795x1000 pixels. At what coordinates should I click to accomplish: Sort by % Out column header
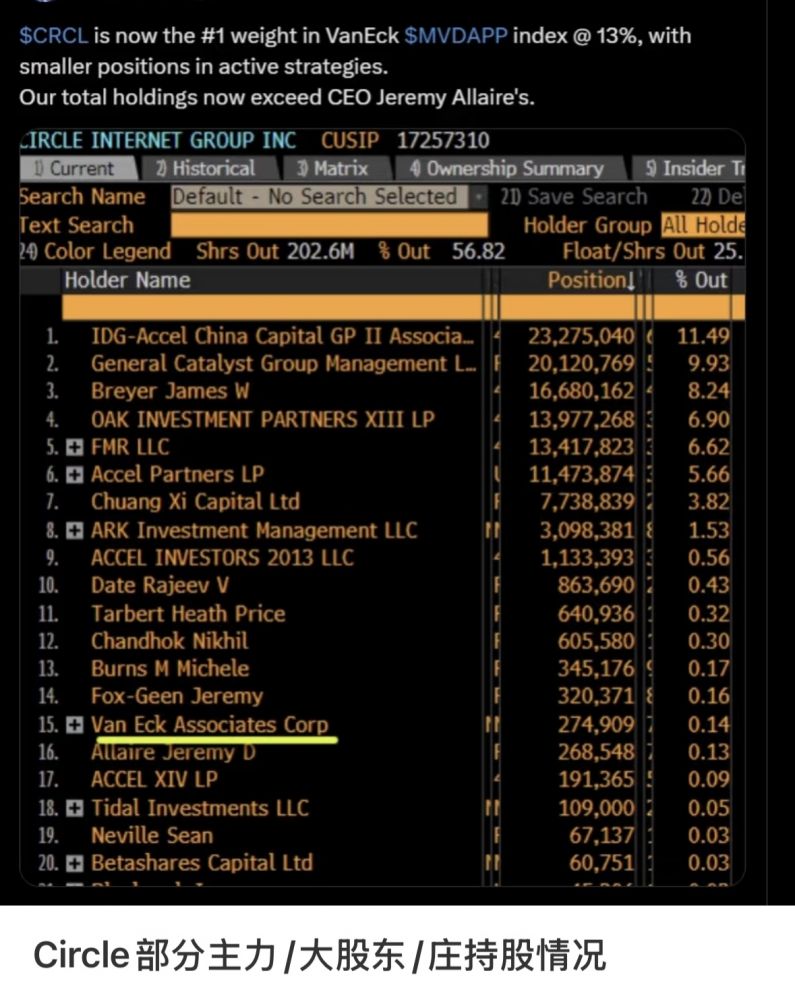pos(701,280)
